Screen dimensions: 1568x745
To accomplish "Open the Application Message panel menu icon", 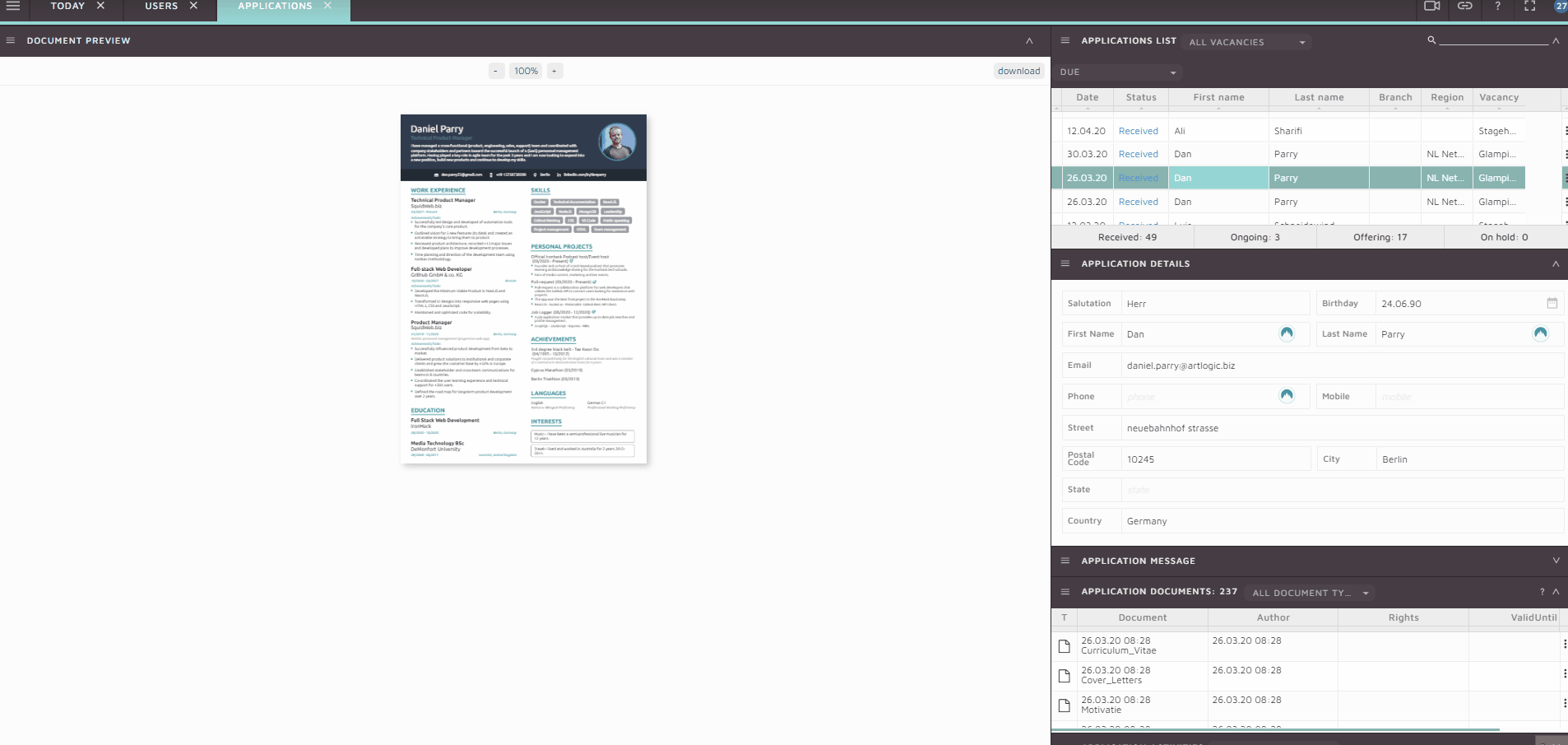I will [x=1065, y=561].
